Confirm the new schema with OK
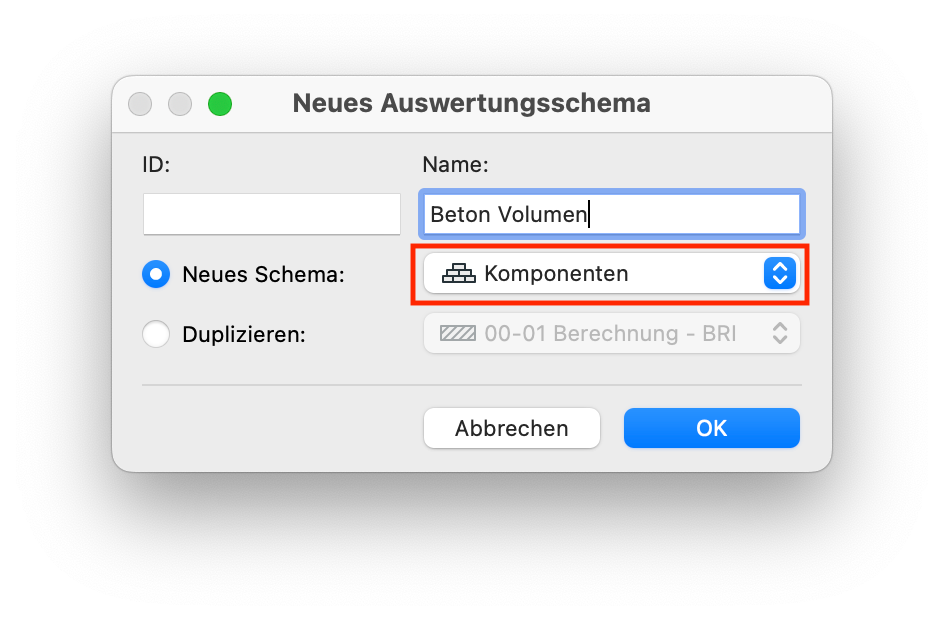The height and width of the screenshot is (620, 944). (712, 428)
